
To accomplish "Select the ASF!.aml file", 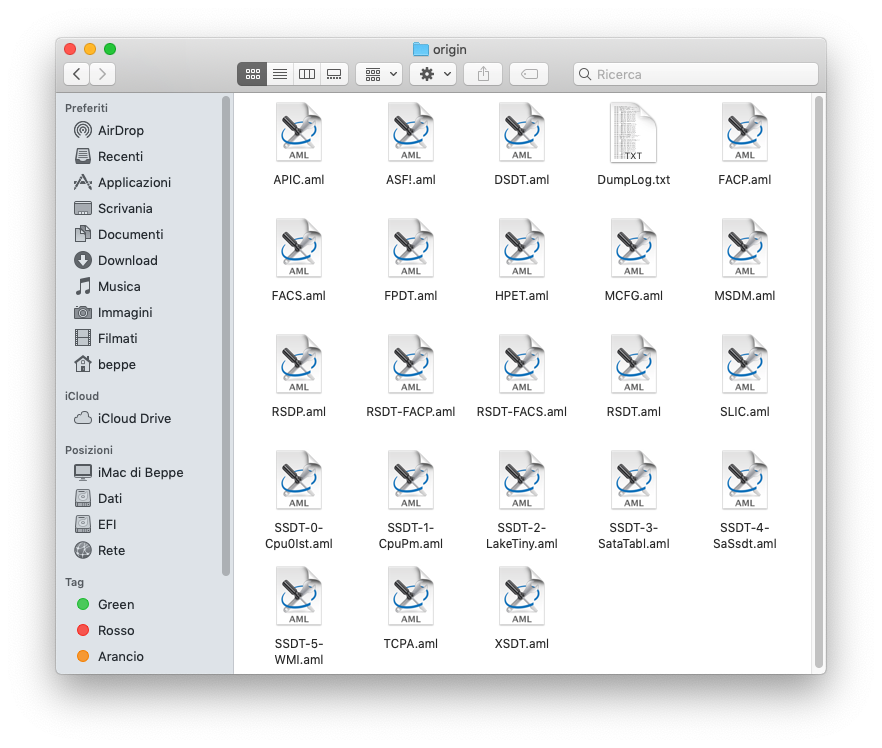I will click(411, 144).
